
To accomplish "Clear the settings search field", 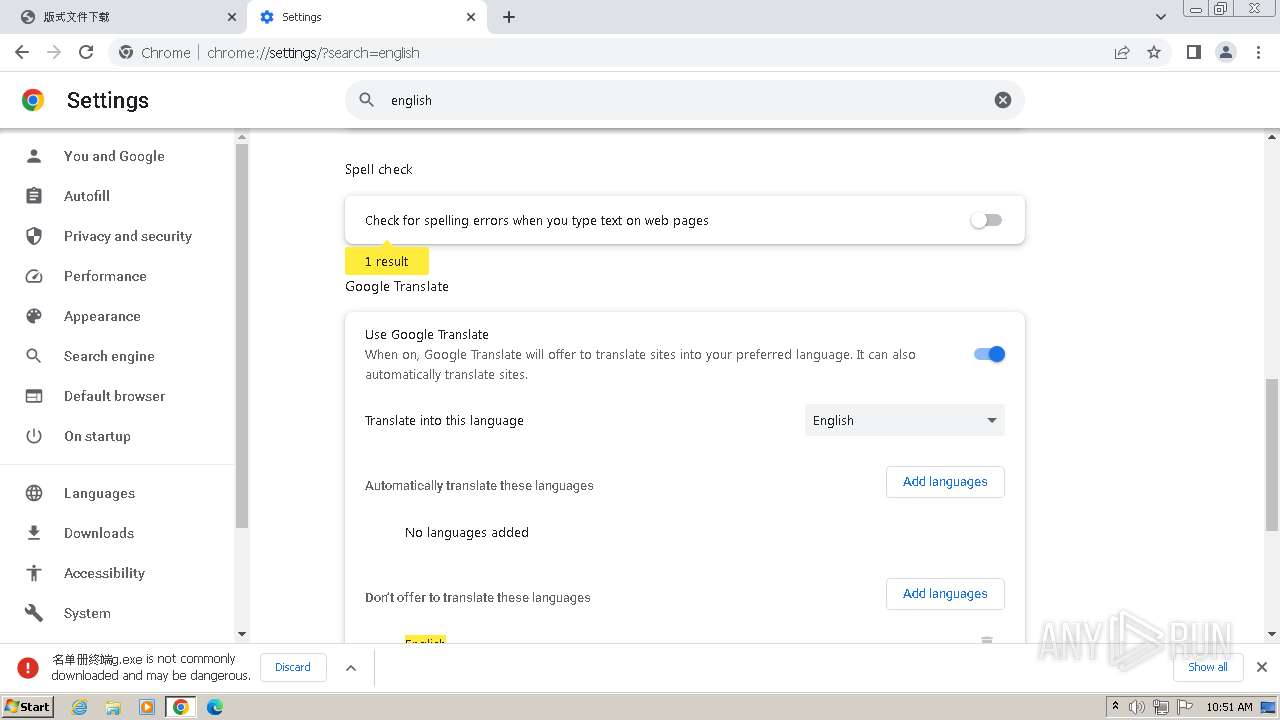I will [1002, 100].
